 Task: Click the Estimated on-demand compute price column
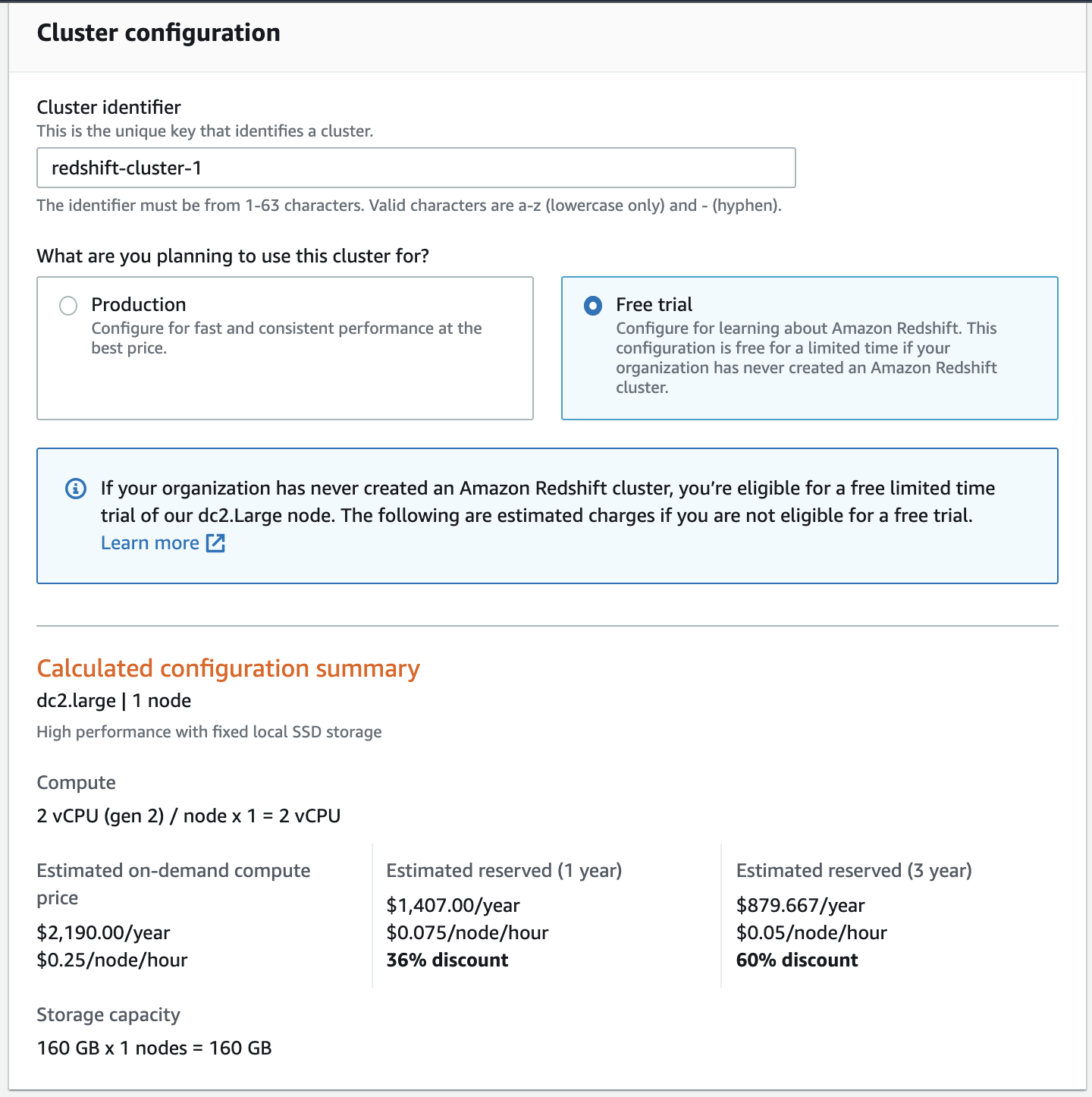[173, 915]
